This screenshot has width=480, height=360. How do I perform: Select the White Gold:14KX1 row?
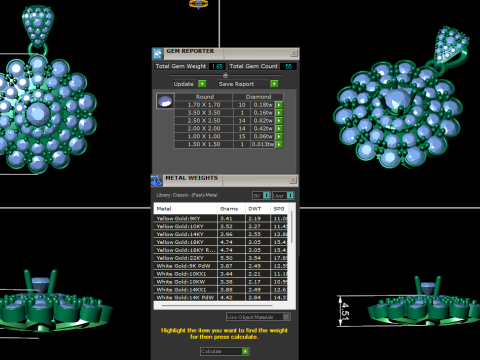click(x=220, y=290)
